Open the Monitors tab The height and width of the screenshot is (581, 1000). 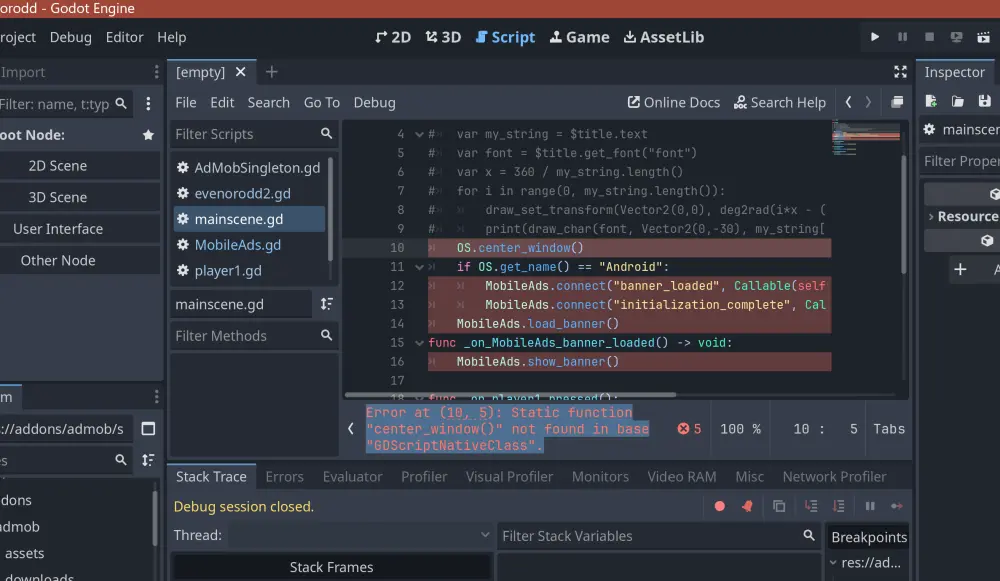click(600, 476)
